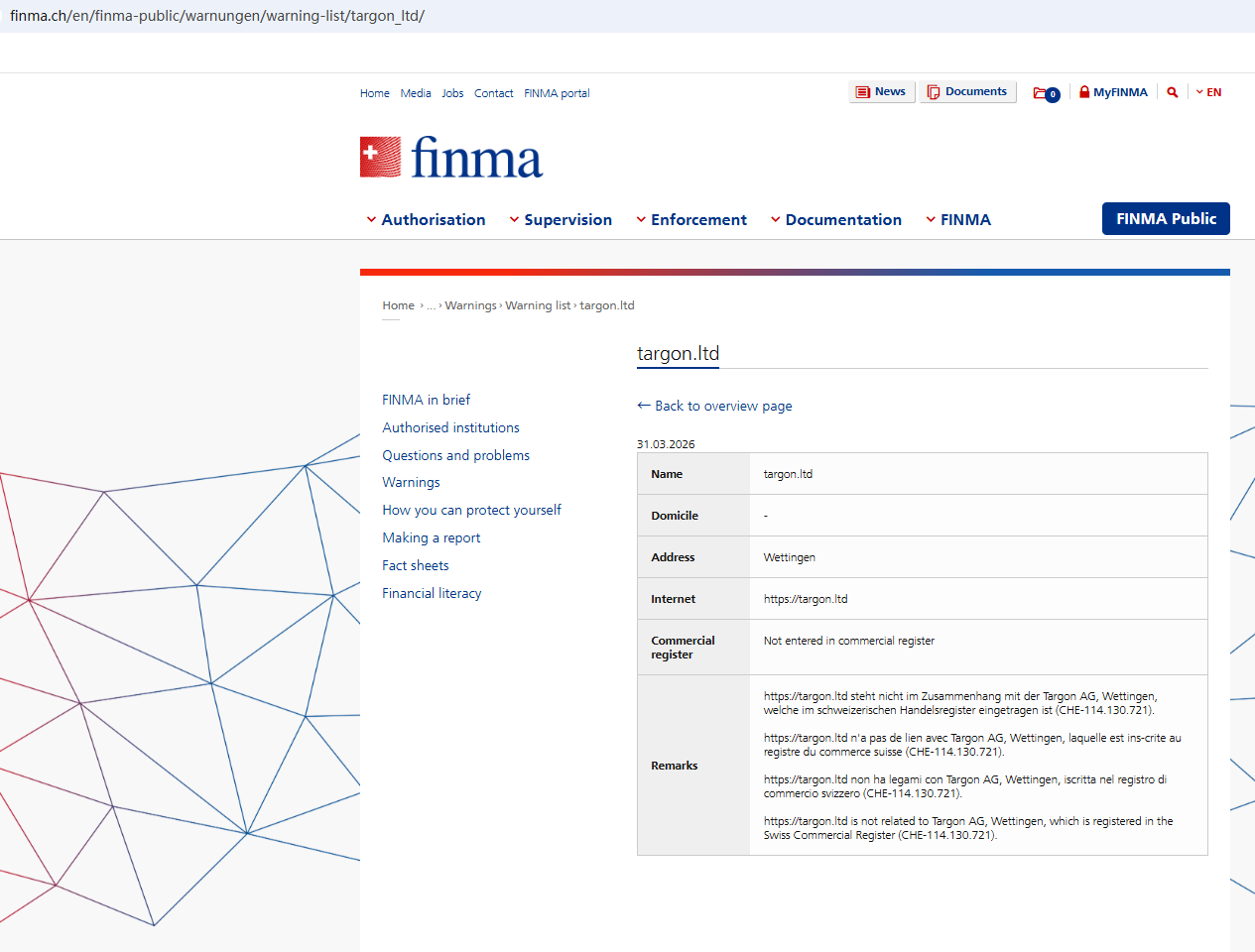Click the Internet value https://targon.ltd

pyautogui.click(x=806, y=599)
